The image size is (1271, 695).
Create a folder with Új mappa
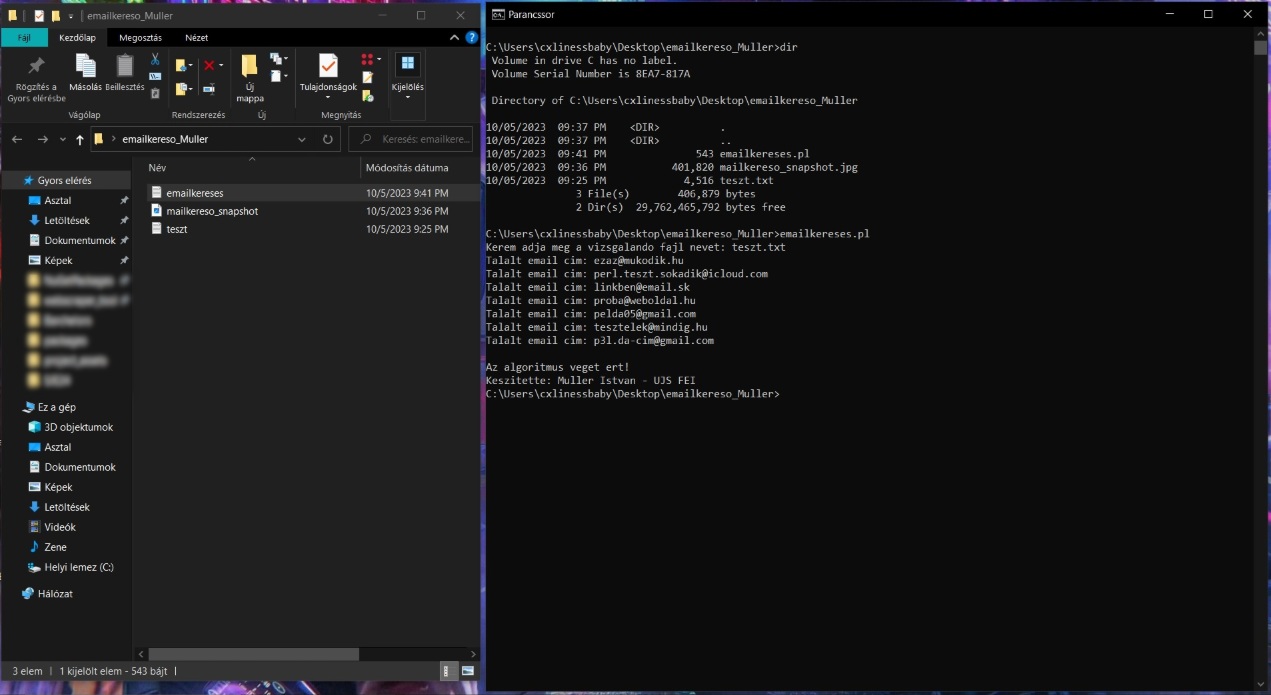click(x=249, y=78)
